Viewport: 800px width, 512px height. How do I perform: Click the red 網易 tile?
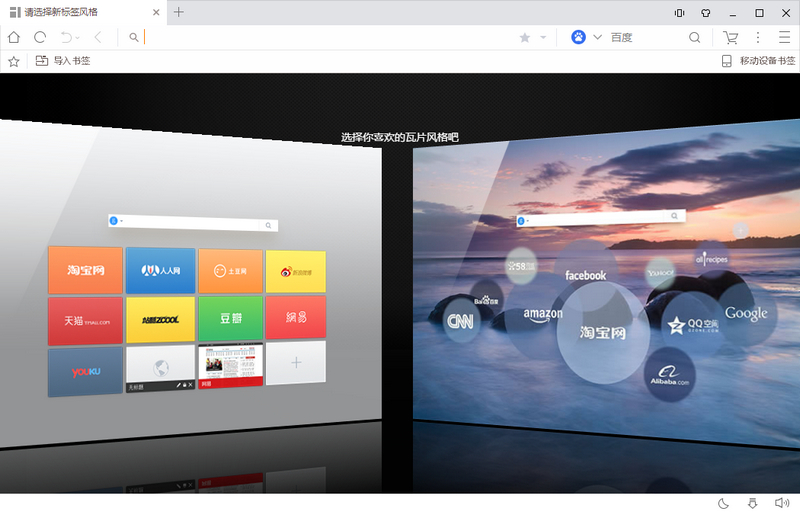pyautogui.click(x=296, y=317)
